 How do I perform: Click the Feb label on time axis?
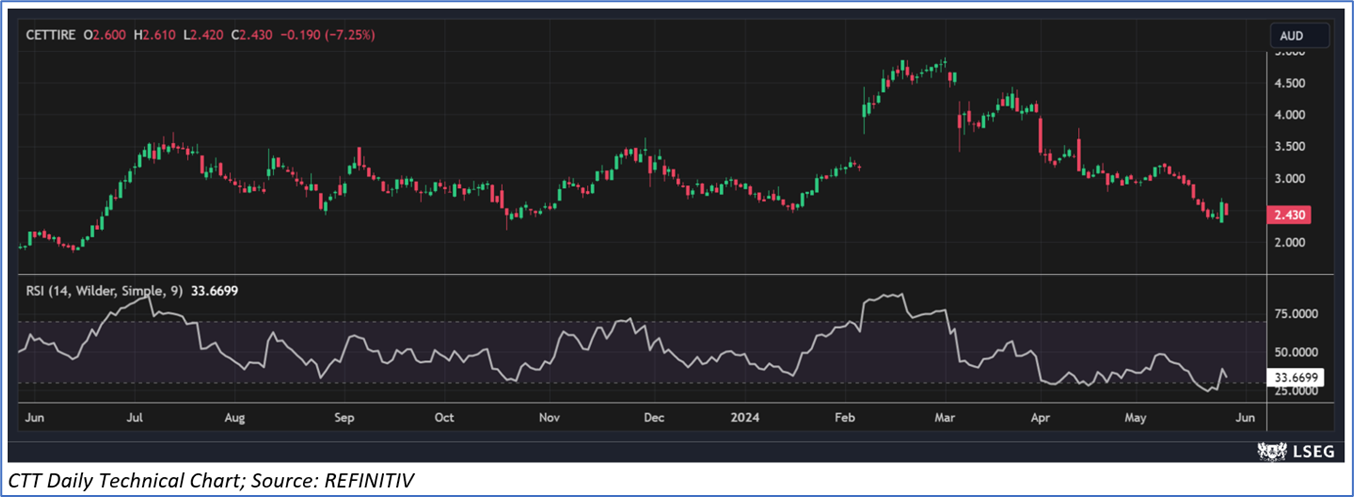point(846,417)
